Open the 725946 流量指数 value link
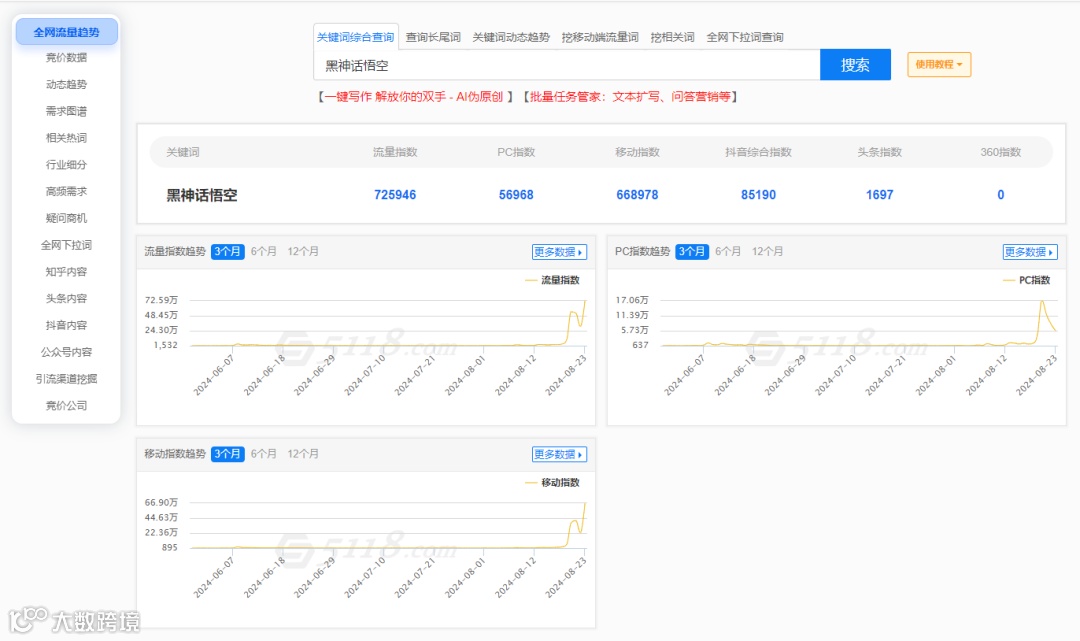This screenshot has width=1080, height=641. [395, 195]
